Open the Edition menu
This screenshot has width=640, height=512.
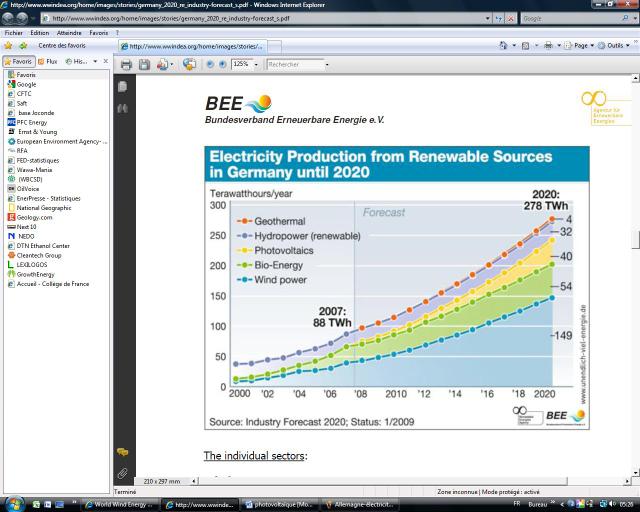pos(39,32)
